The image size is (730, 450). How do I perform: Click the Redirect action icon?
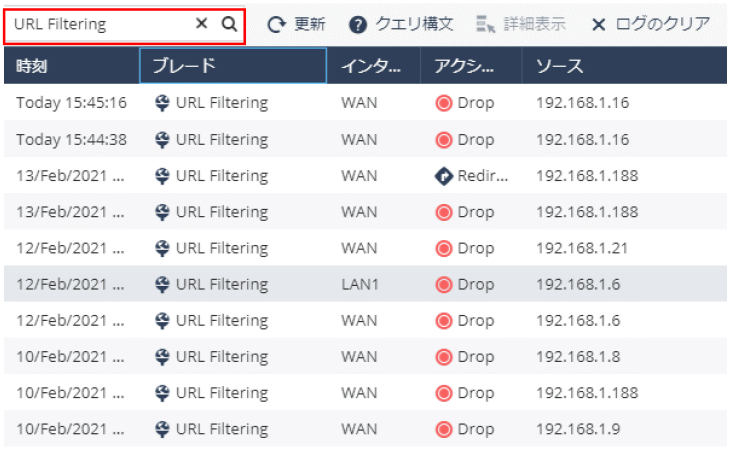[x=444, y=176]
